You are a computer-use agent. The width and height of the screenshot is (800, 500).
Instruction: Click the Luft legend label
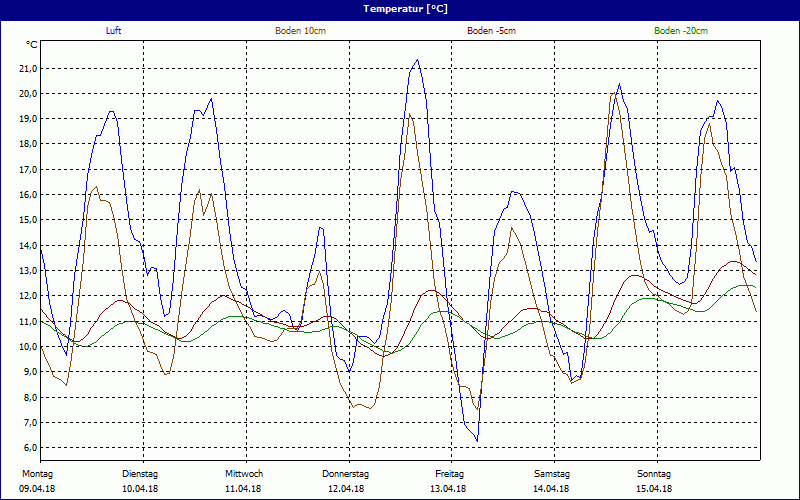113,31
